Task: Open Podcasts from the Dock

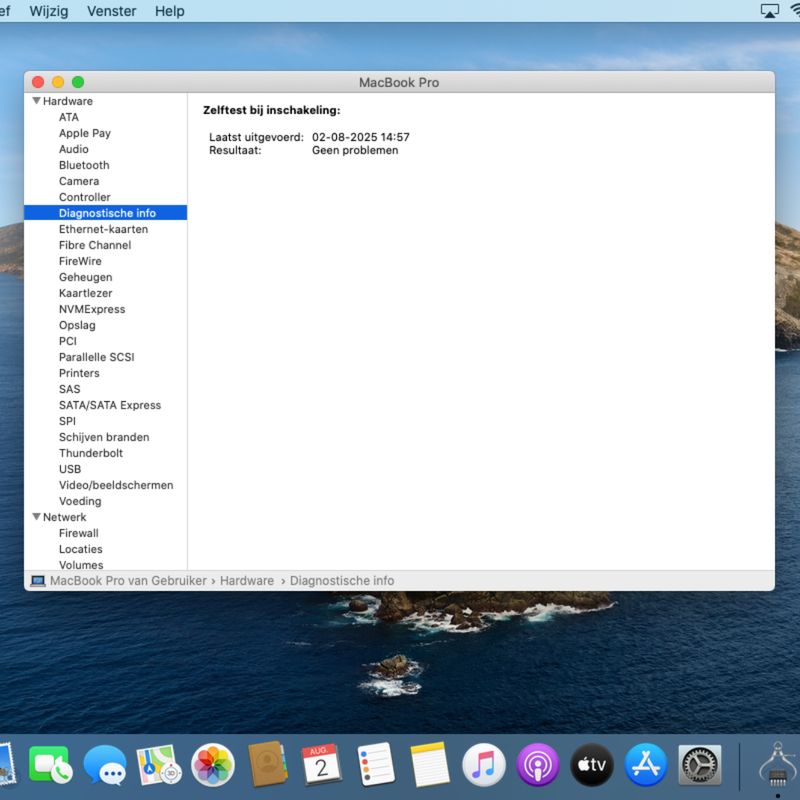Action: (538, 765)
